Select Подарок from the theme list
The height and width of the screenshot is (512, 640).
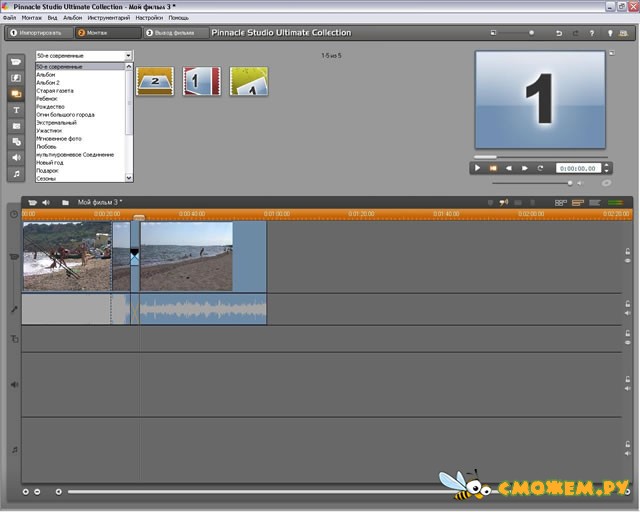point(47,171)
